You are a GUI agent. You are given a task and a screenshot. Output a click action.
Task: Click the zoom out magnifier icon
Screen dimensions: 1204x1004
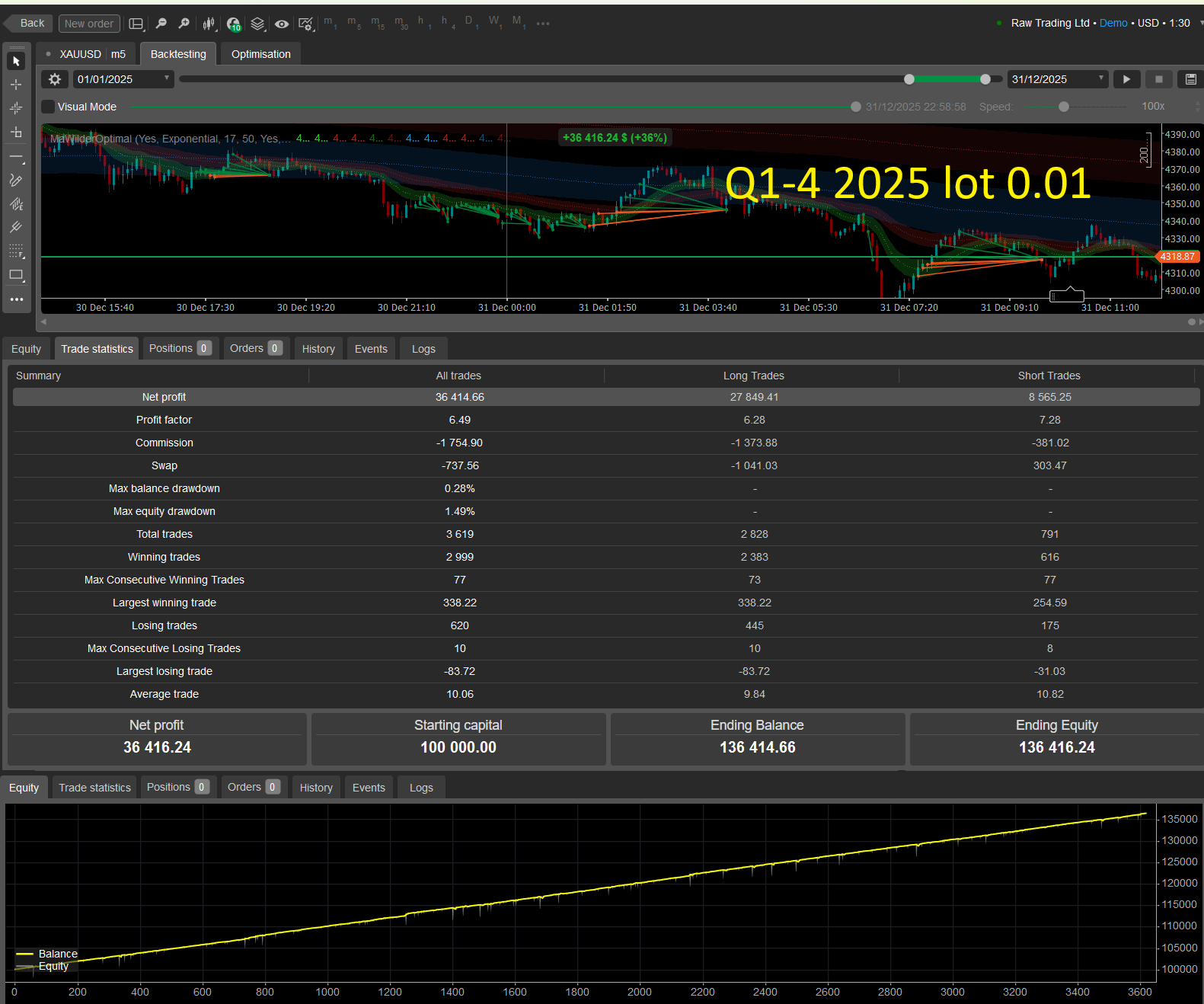pyautogui.click(x=161, y=24)
